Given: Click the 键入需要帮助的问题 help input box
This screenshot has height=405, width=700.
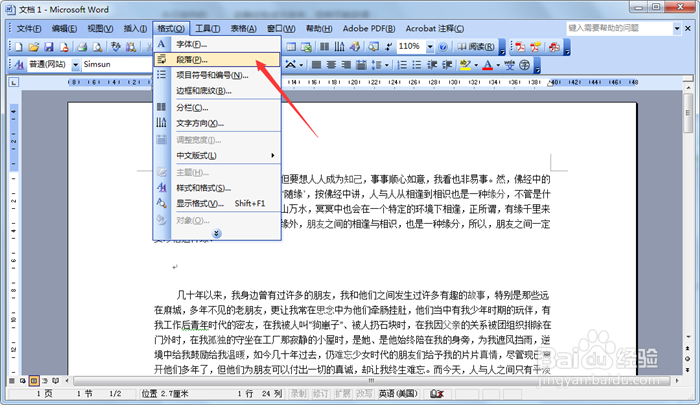Looking at the screenshot, I should click(620, 29).
